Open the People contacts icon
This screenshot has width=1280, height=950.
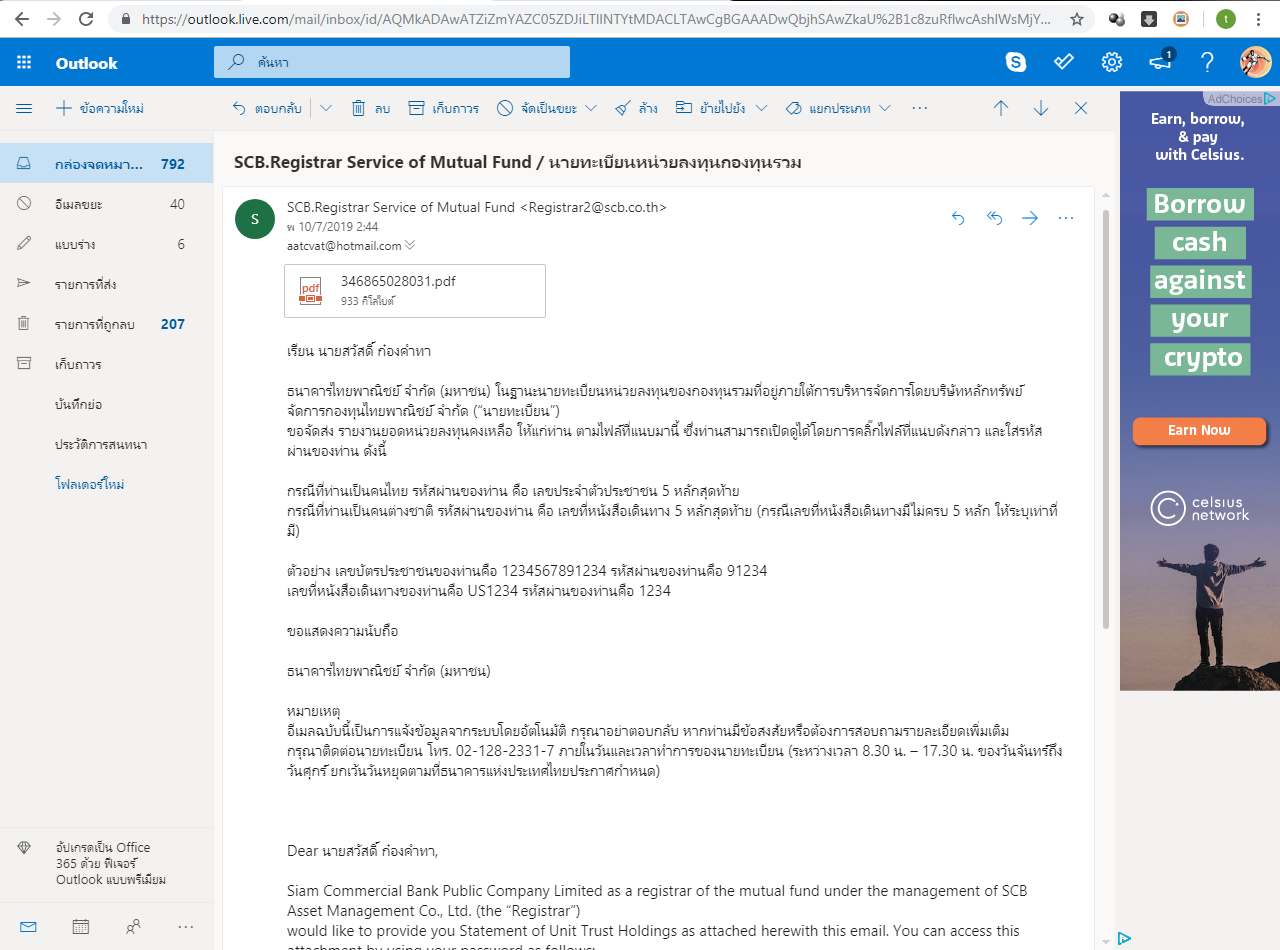[133, 927]
